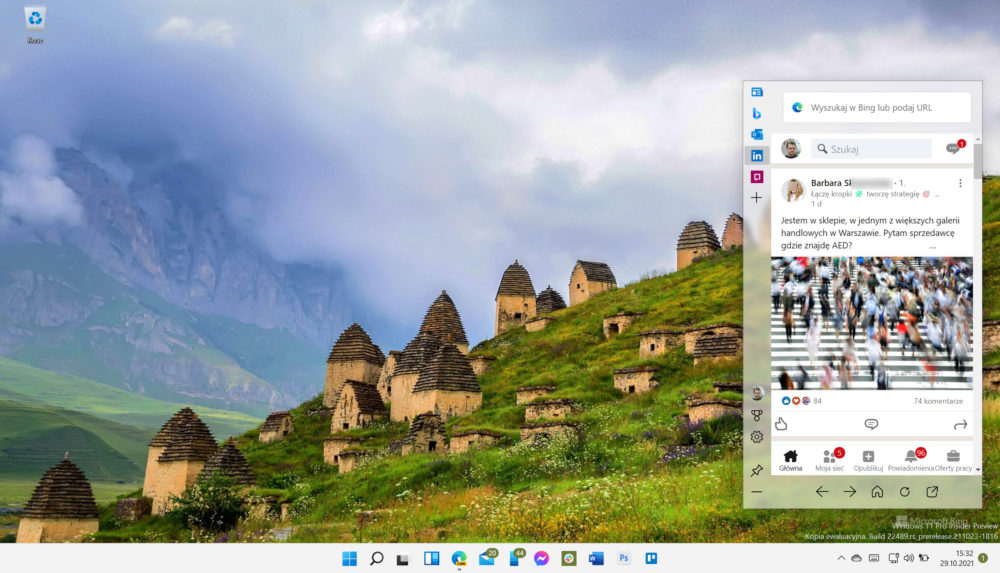Open Widgets on the taskbar
The height and width of the screenshot is (573, 1000).
[431, 558]
